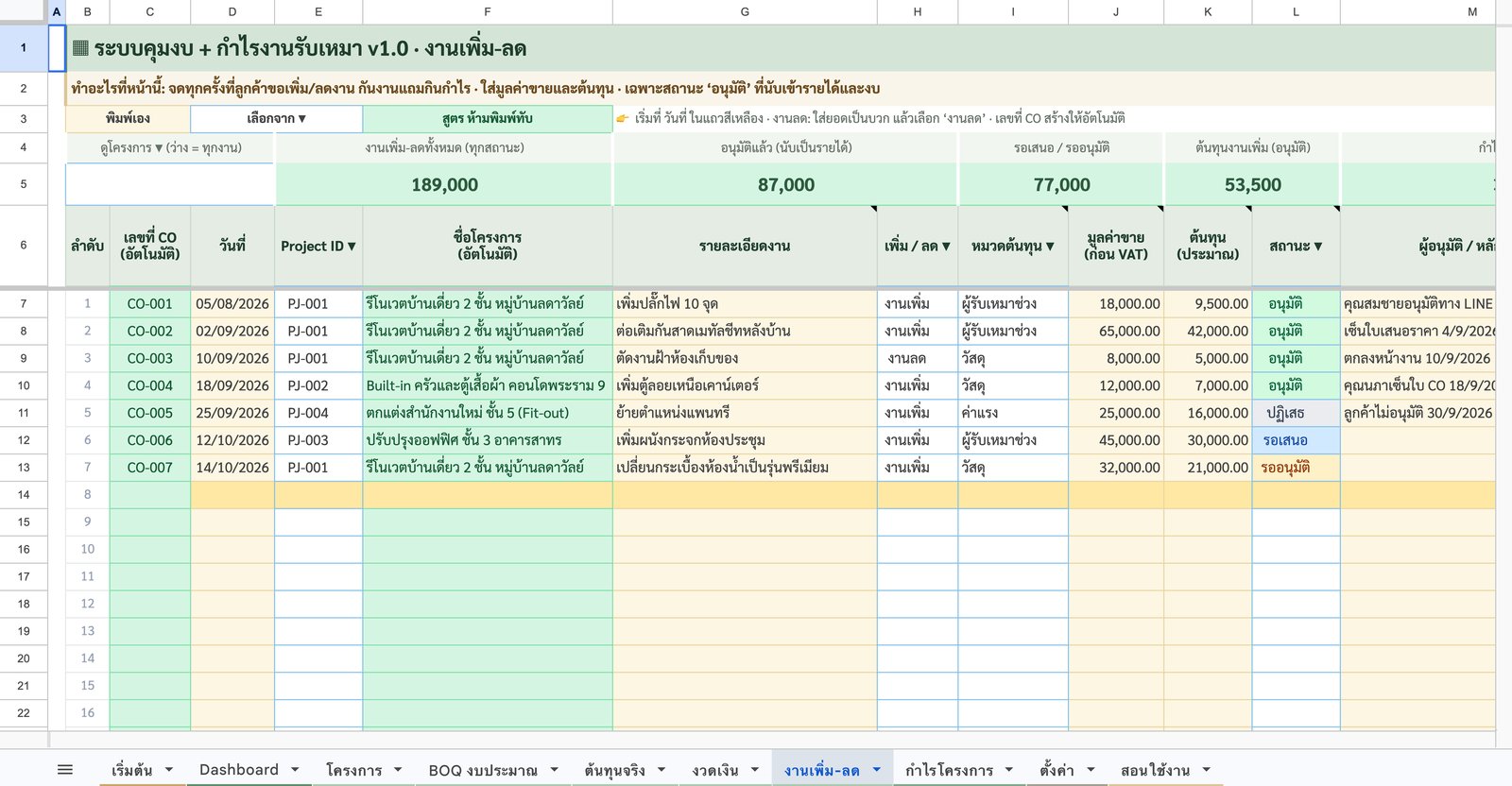Screen dimensions: 1512x786
Task: Click the กำไรโครงการ tab dropdown arrow
Action: 1009,770
